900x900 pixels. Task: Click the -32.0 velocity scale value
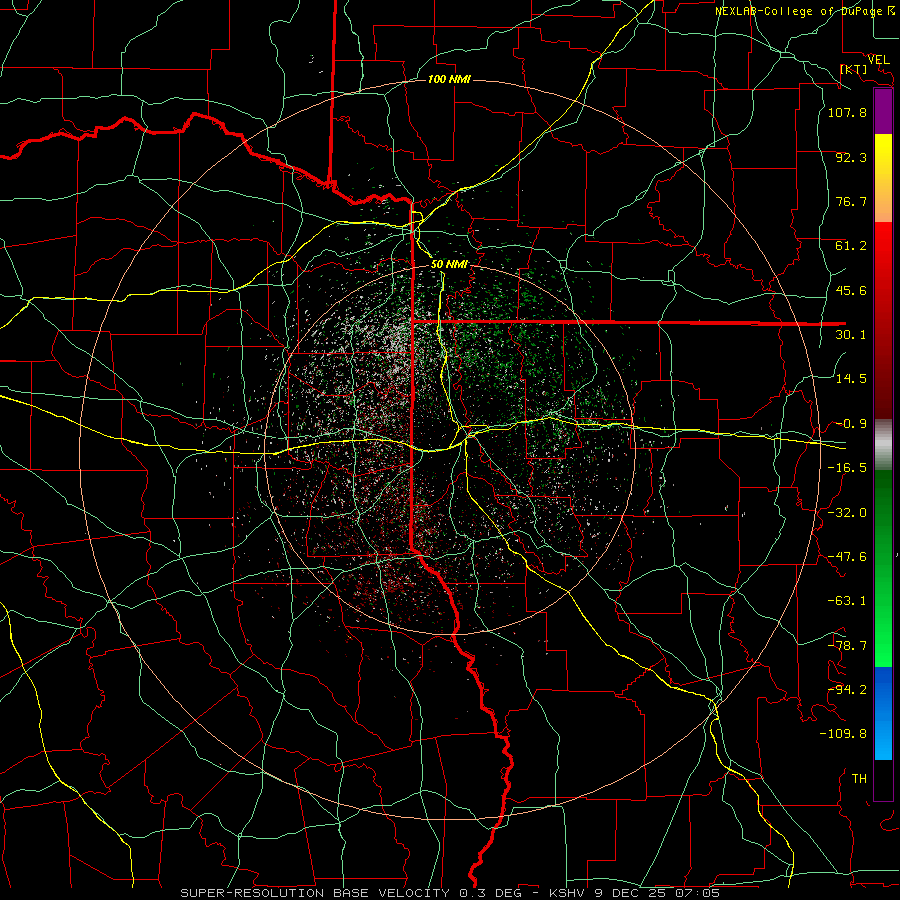(847, 512)
